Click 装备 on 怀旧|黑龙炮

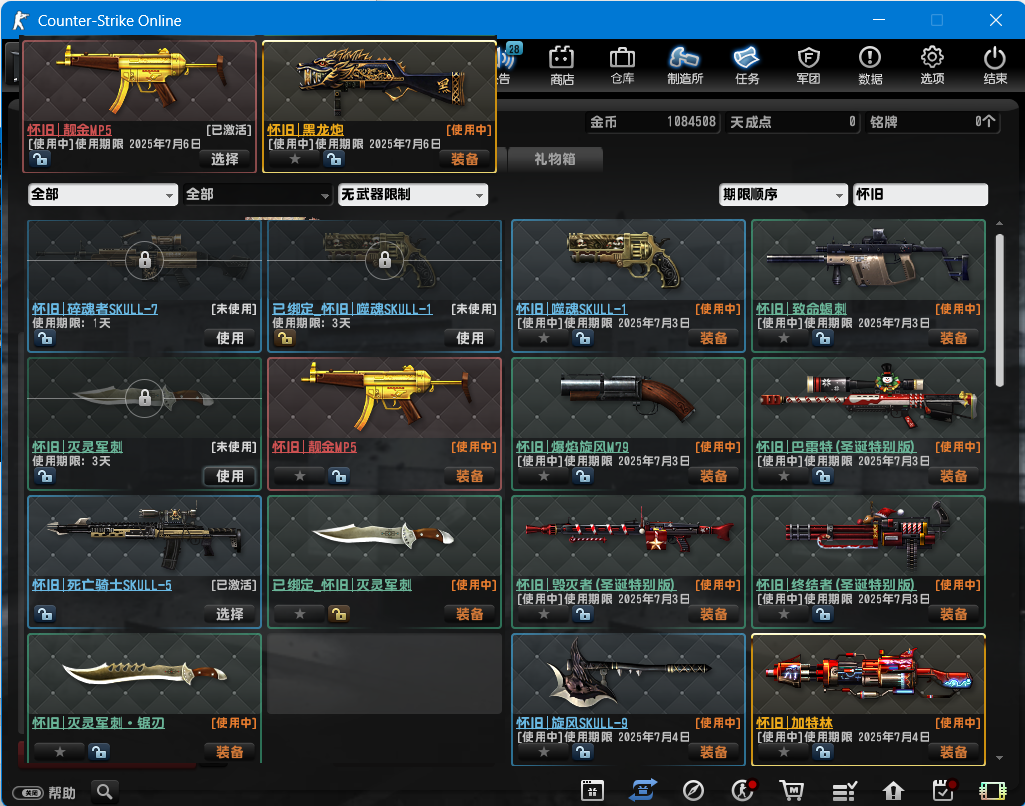pos(464,159)
